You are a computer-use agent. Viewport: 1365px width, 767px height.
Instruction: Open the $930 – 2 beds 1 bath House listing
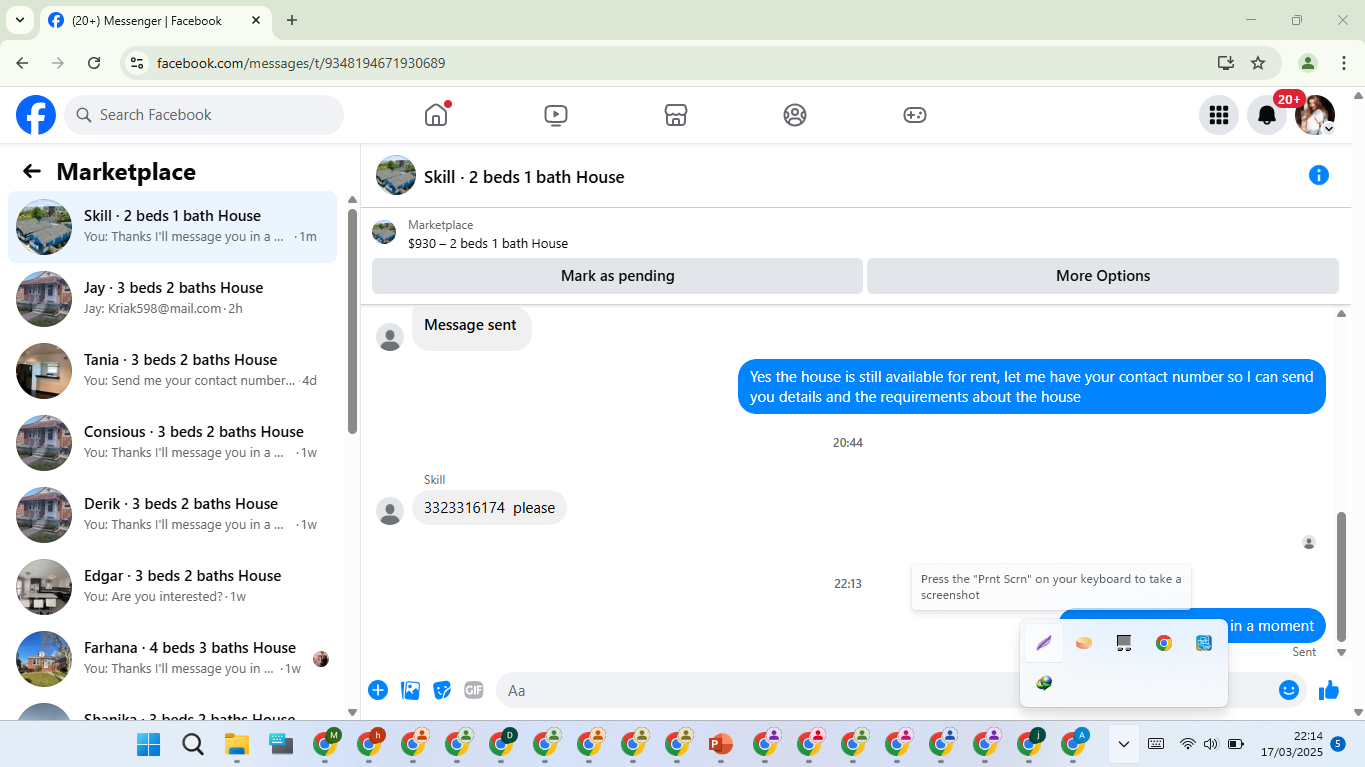point(488,243)
